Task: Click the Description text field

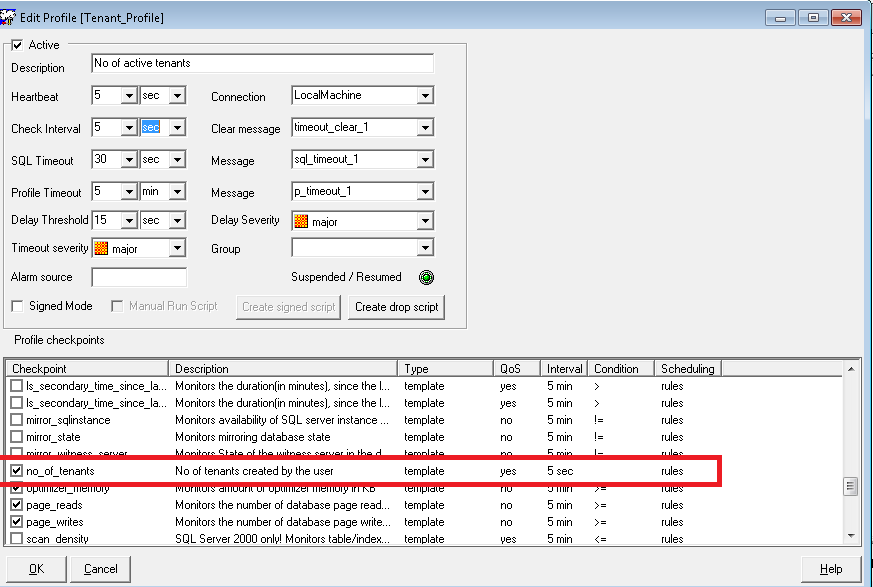Action: pyautogui.click(x=262, y=63)
